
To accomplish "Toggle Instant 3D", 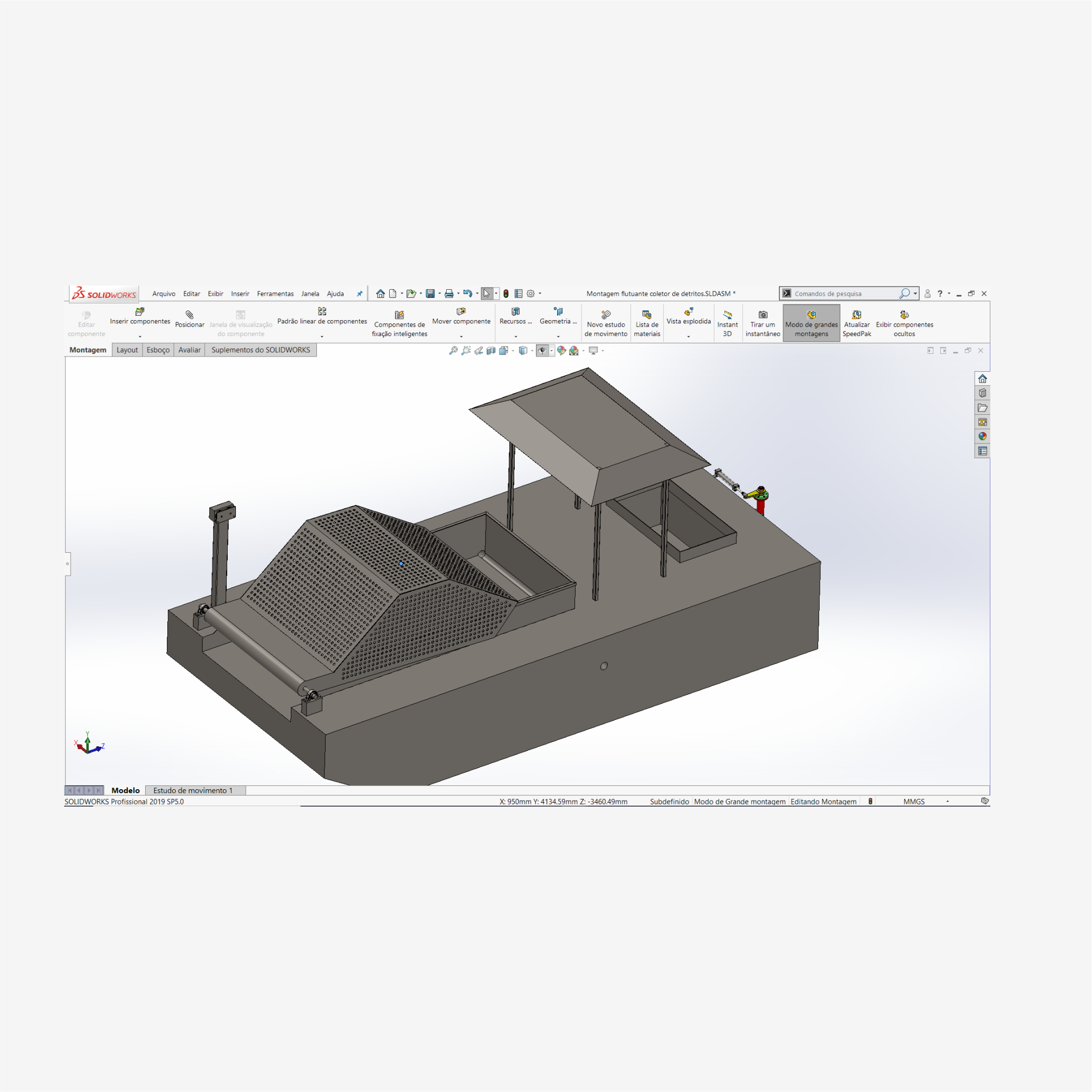I will coord(727,324).
